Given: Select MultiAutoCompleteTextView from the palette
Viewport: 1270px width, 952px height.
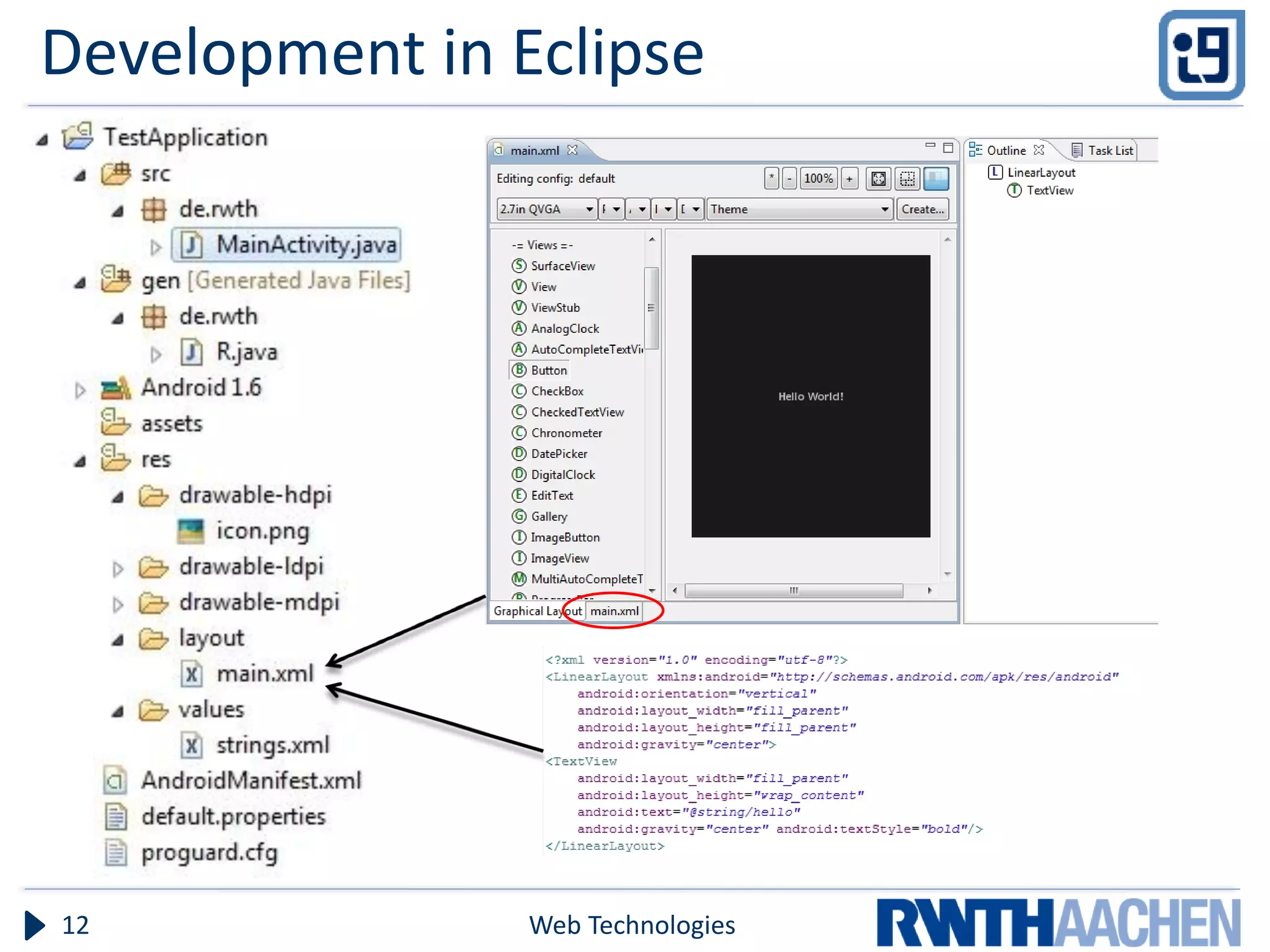Looking at the screenshot, I should (577, 580).
